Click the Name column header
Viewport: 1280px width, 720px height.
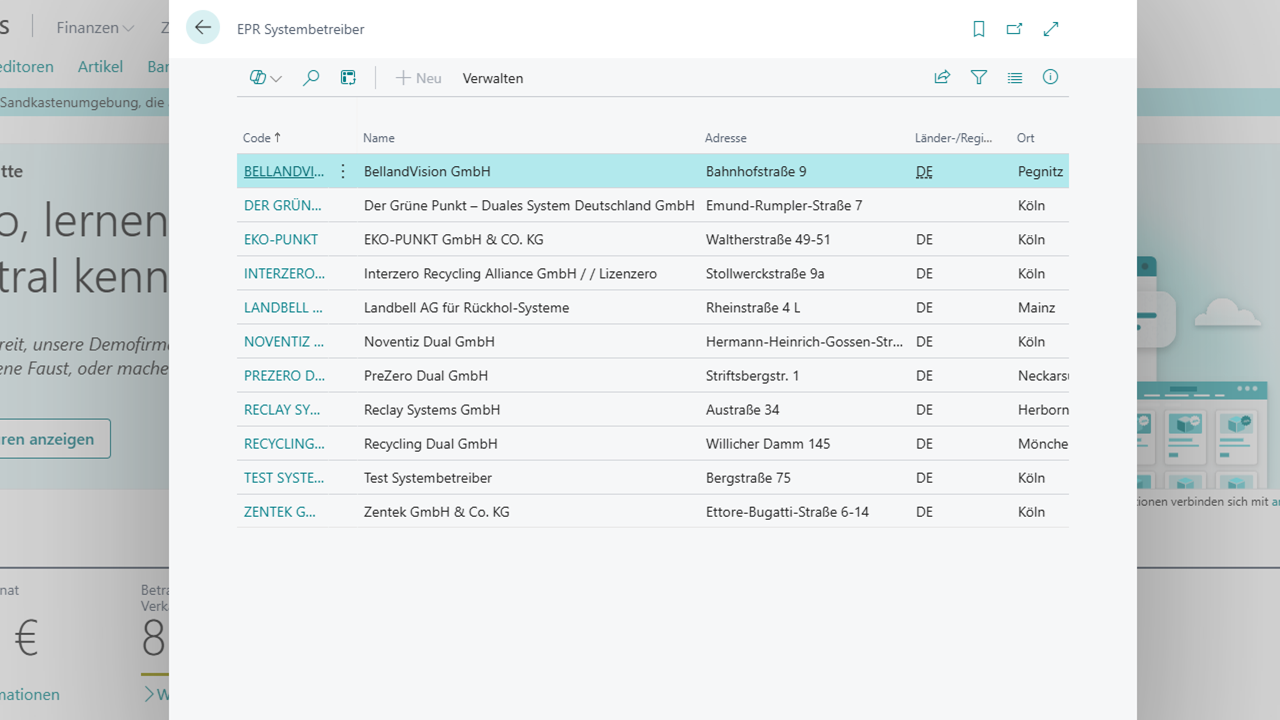coord(379,138)
